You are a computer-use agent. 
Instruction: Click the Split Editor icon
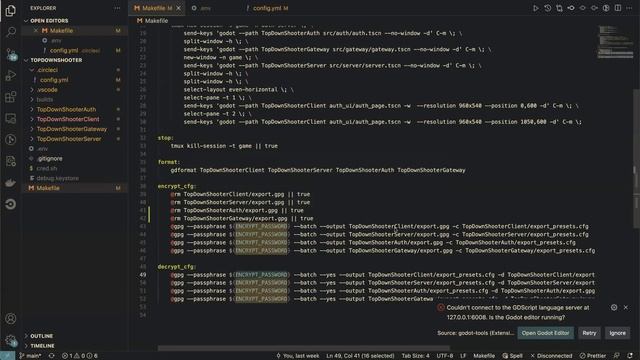pos(618,8)
